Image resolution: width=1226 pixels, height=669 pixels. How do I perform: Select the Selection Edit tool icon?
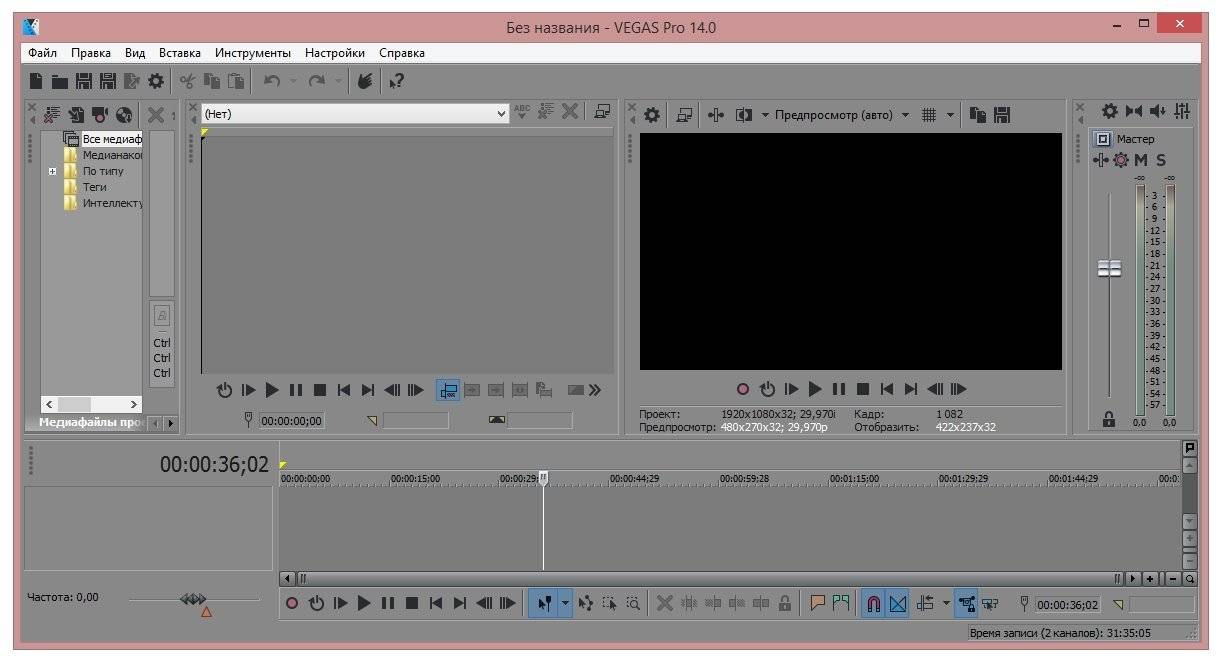pos(610,603)
